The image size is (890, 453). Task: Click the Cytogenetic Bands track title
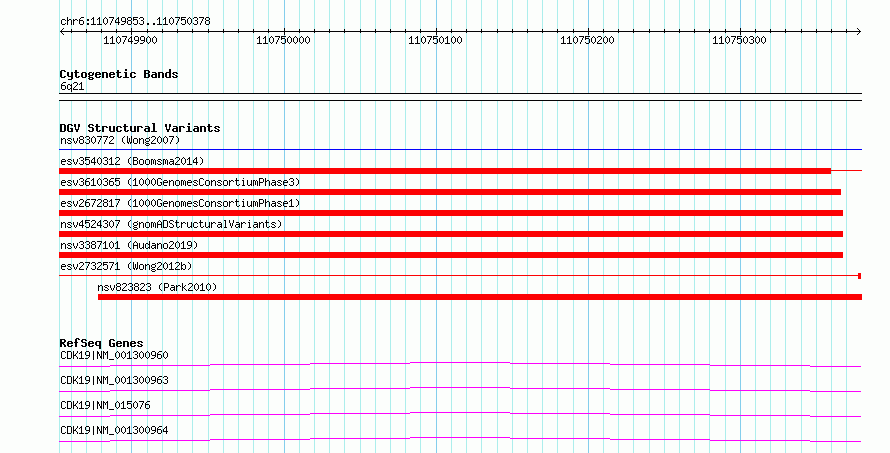[x=119, y=74]
